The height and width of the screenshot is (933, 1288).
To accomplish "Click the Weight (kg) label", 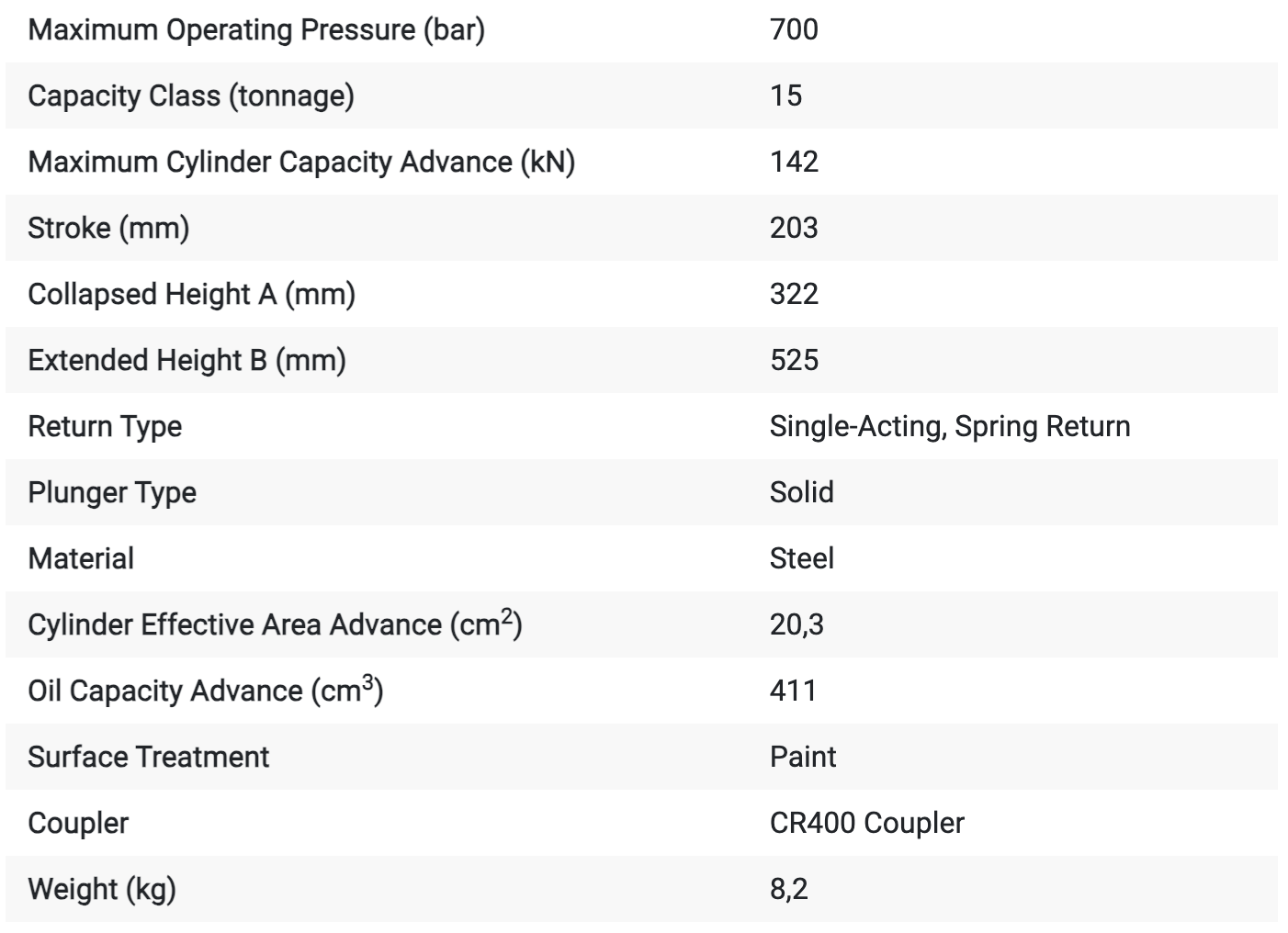I will [102, 889].
